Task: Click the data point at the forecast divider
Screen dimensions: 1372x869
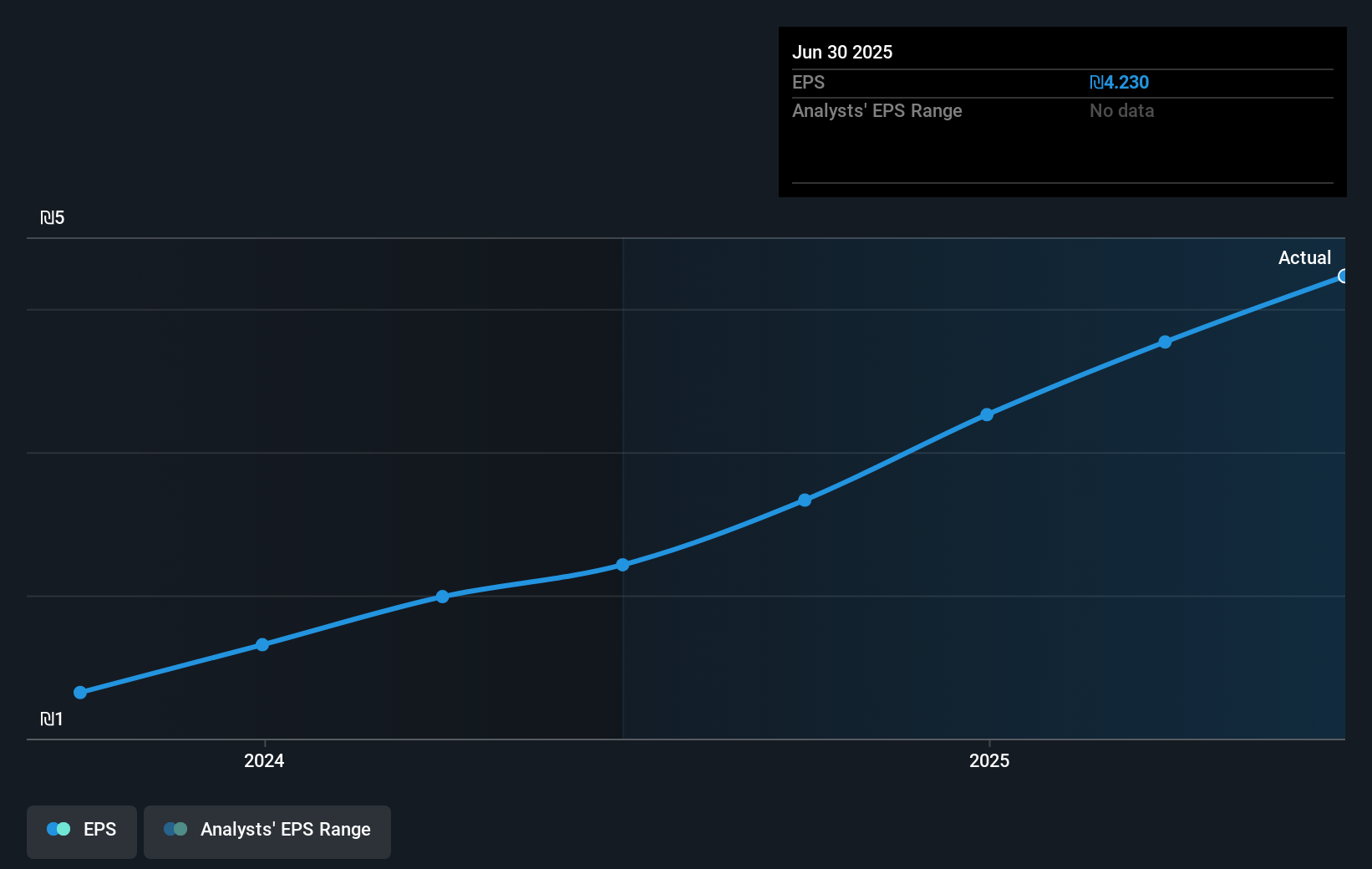Action: 623,565
